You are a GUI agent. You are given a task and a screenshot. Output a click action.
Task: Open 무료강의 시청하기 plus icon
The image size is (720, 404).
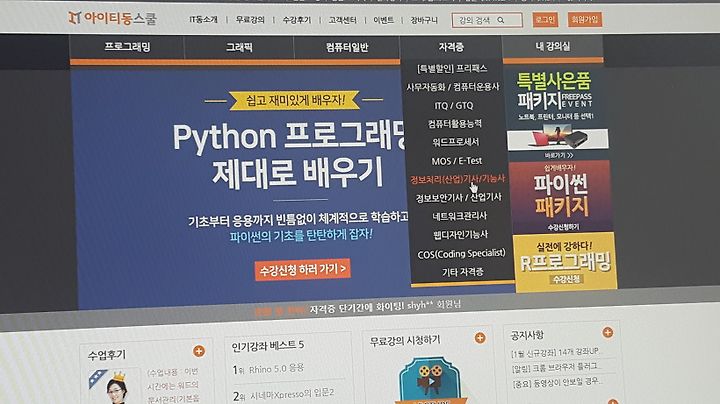(x=480, y=338)
